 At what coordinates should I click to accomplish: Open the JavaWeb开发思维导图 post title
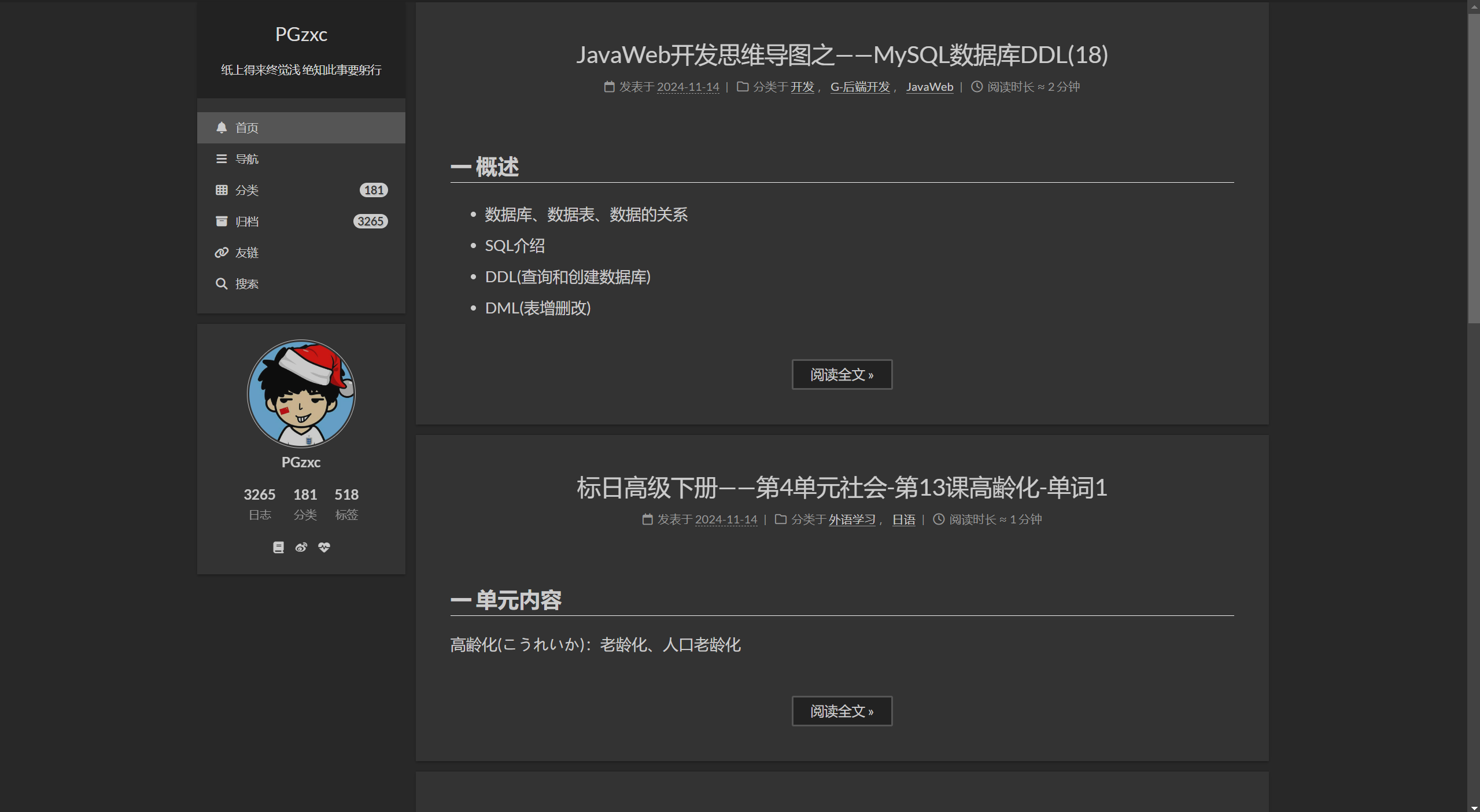[x=842, y=55]
